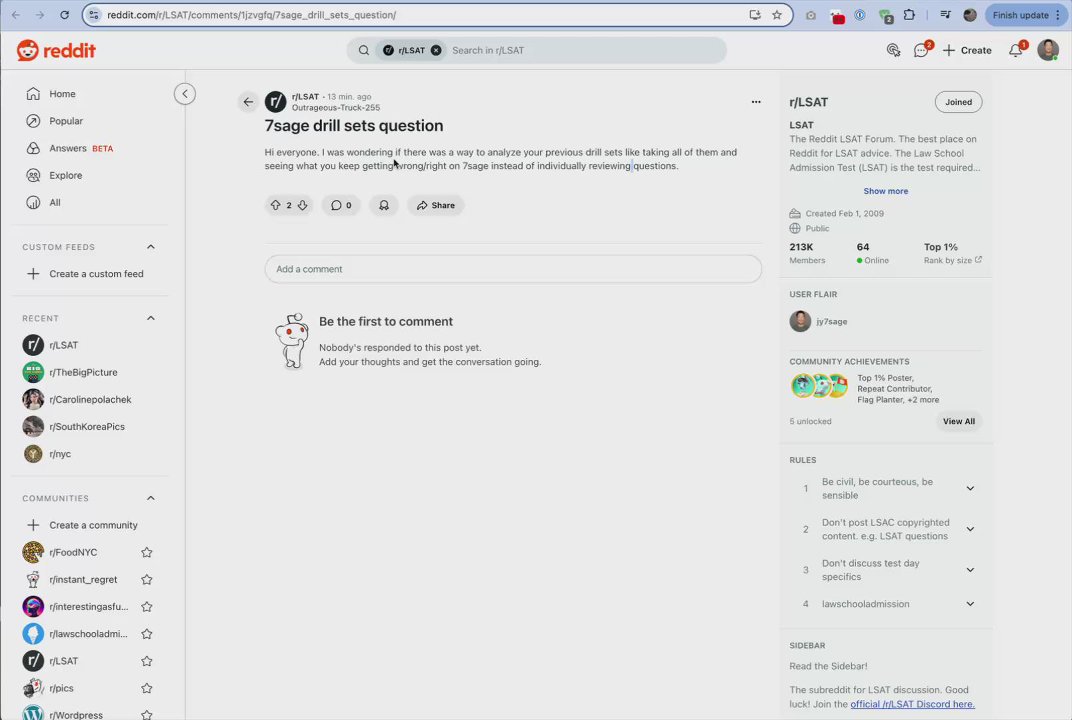Open the advertise icon in header

(x=893, y=51)
